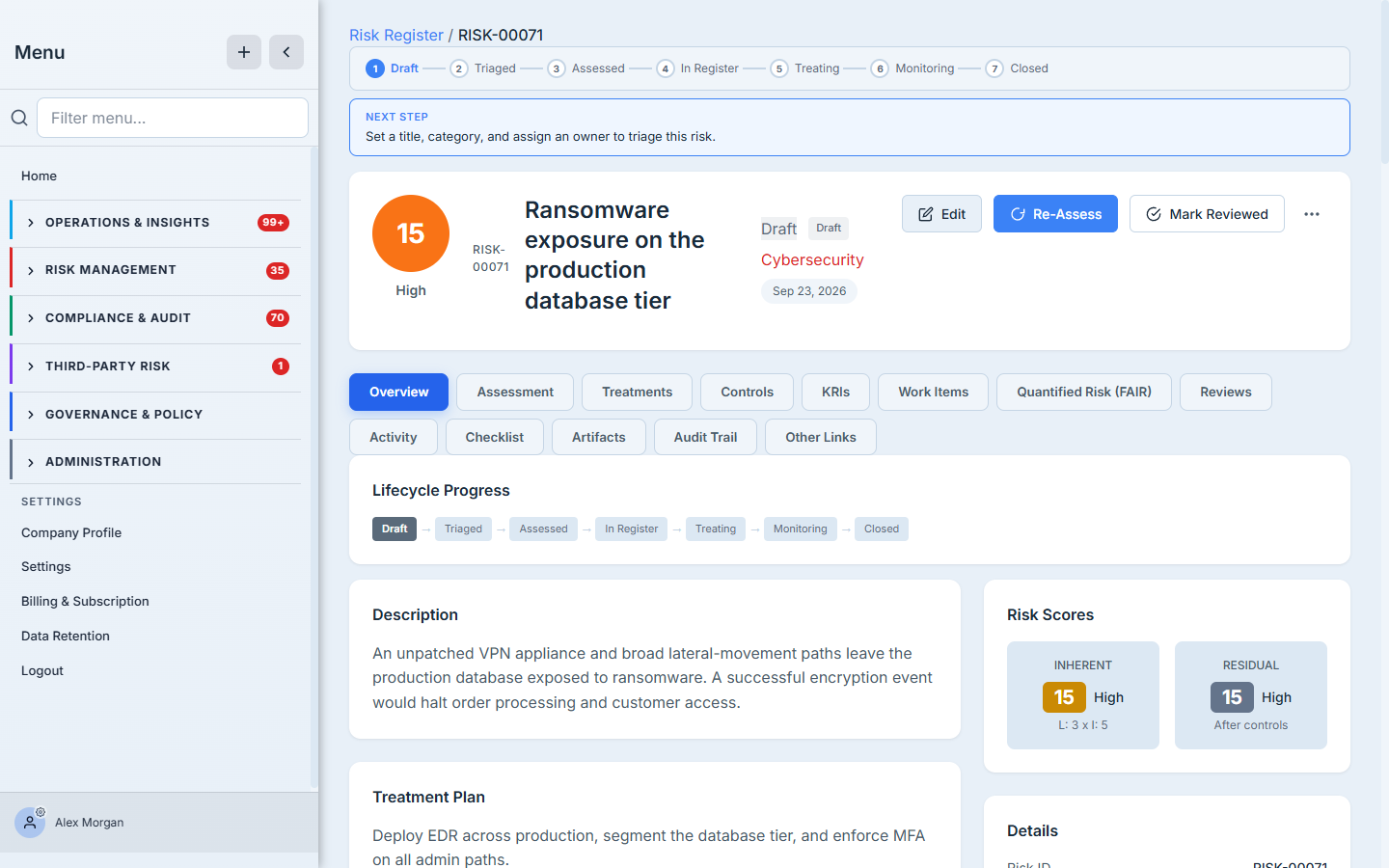Open Company Profile settings
The image size is (1389, 868).
coord(71,532)
